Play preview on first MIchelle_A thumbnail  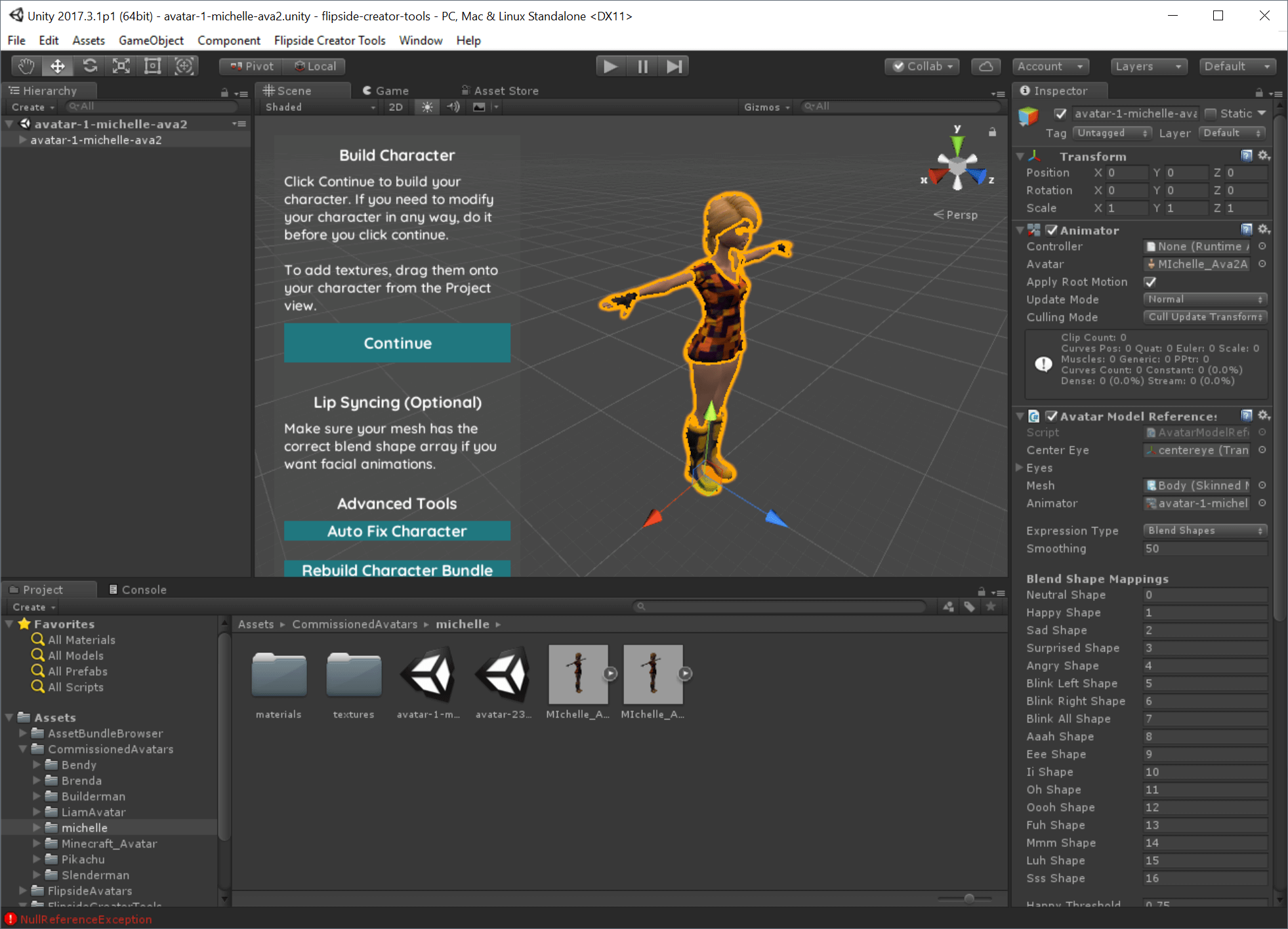(x=610, y=673)
